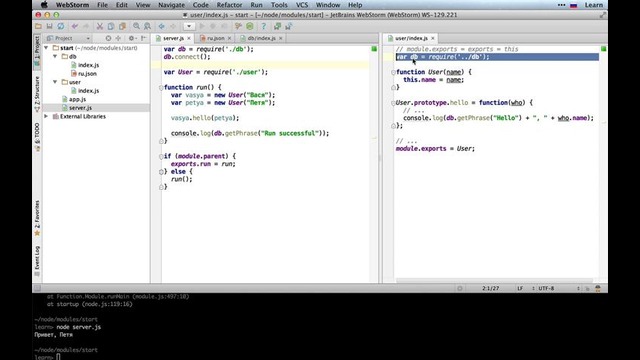Click the Back navigation arrow icon
Image resolution: width=640 pixels, height=360 pixels.
point(162,26)
